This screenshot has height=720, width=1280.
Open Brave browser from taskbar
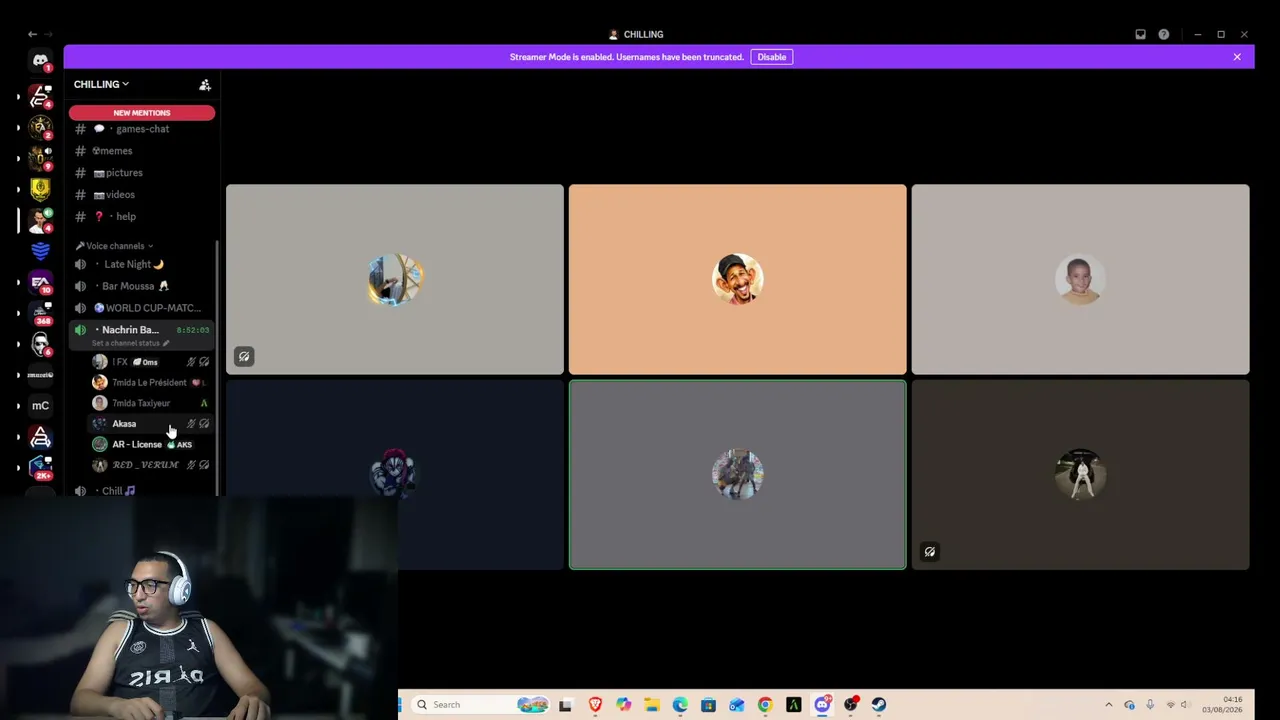(x=595, y=705)
